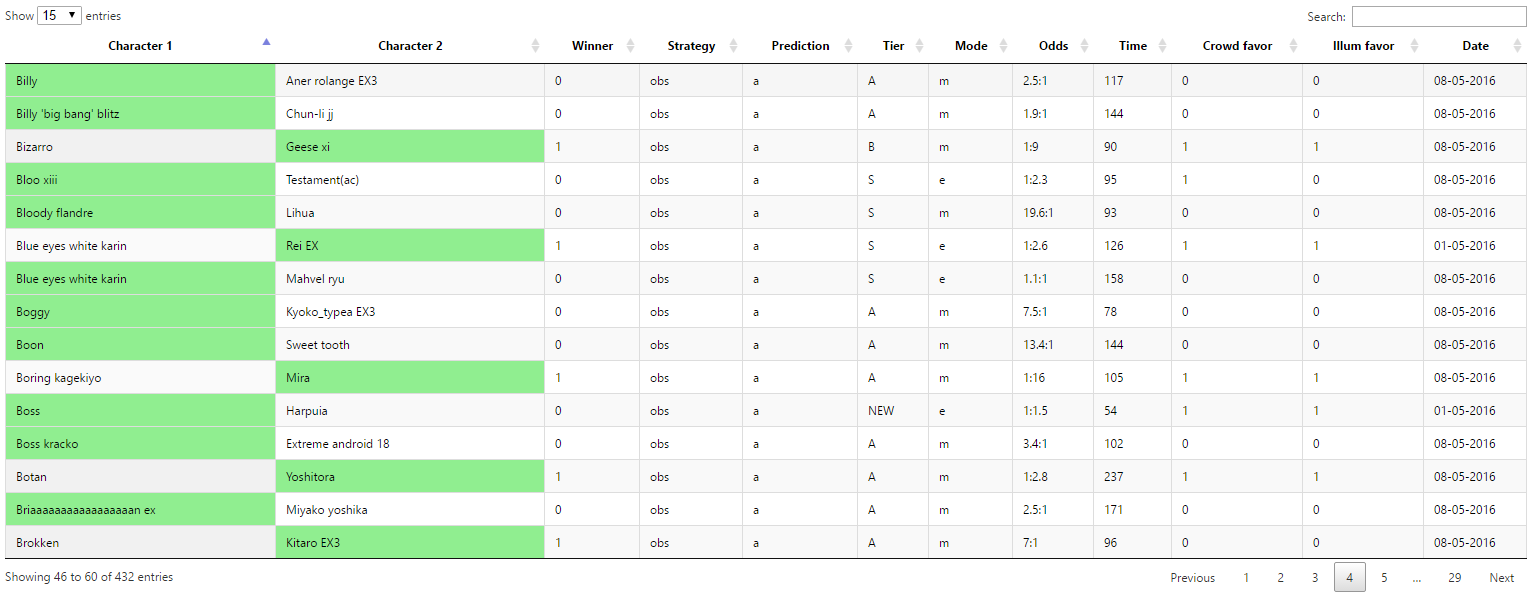Viewport: 1533px width, 597px height.
Task: Select the 'Kyoko_typea EX3' cell
Action: coord(410,312)
